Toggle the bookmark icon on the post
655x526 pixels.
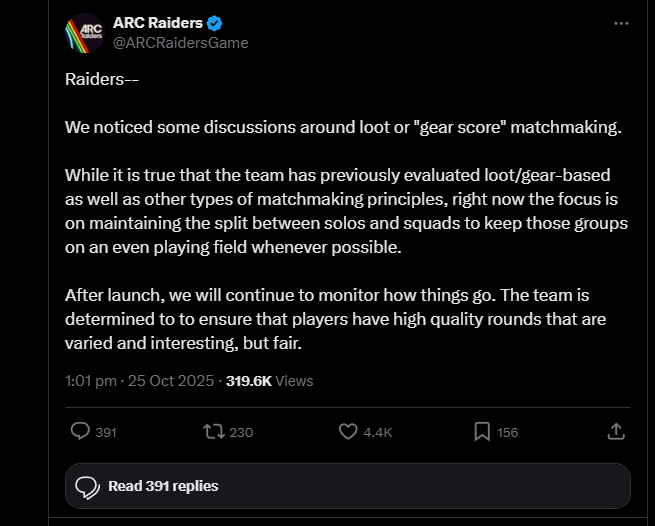(x=481, y=432)
